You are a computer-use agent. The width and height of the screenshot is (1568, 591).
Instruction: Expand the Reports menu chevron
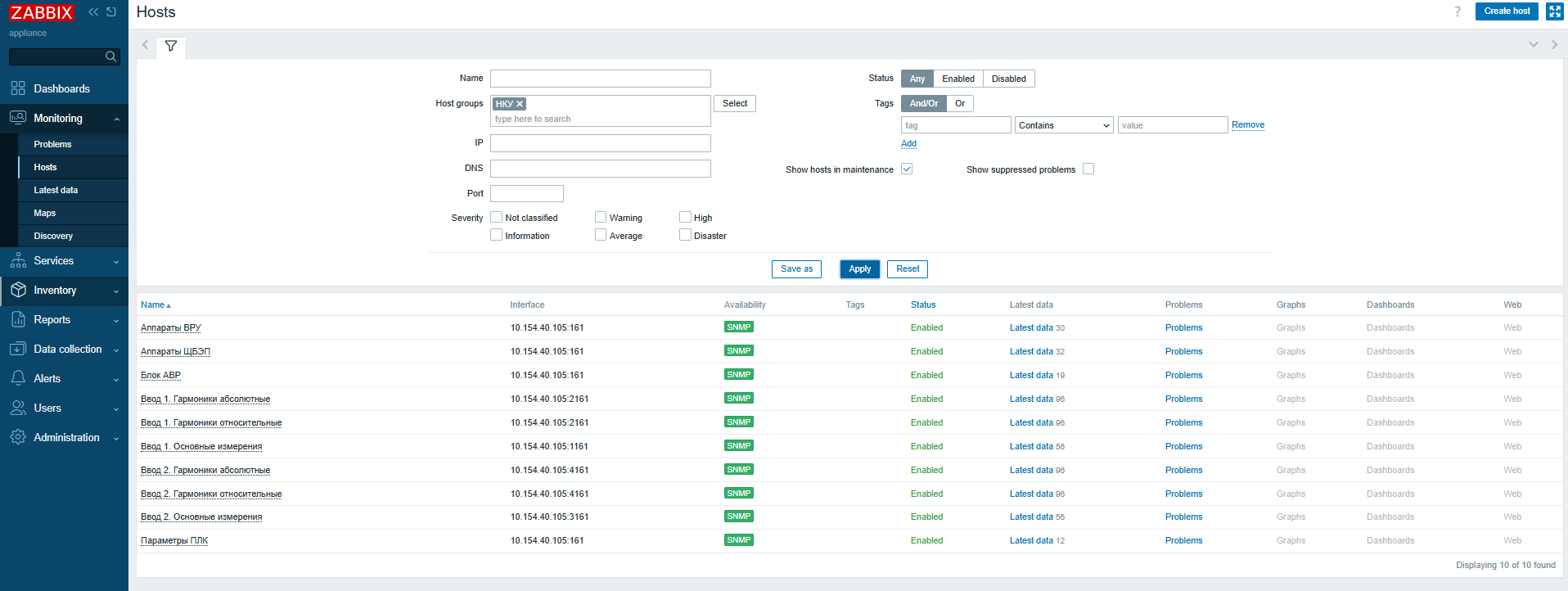[116, 321]
